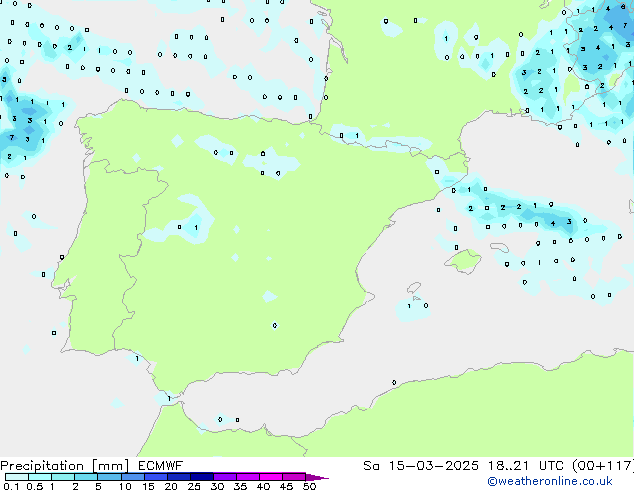This screenshot has width=634, height=490.
Task: Click the 0.5–1 mm legend swatch
Action: 40,477
